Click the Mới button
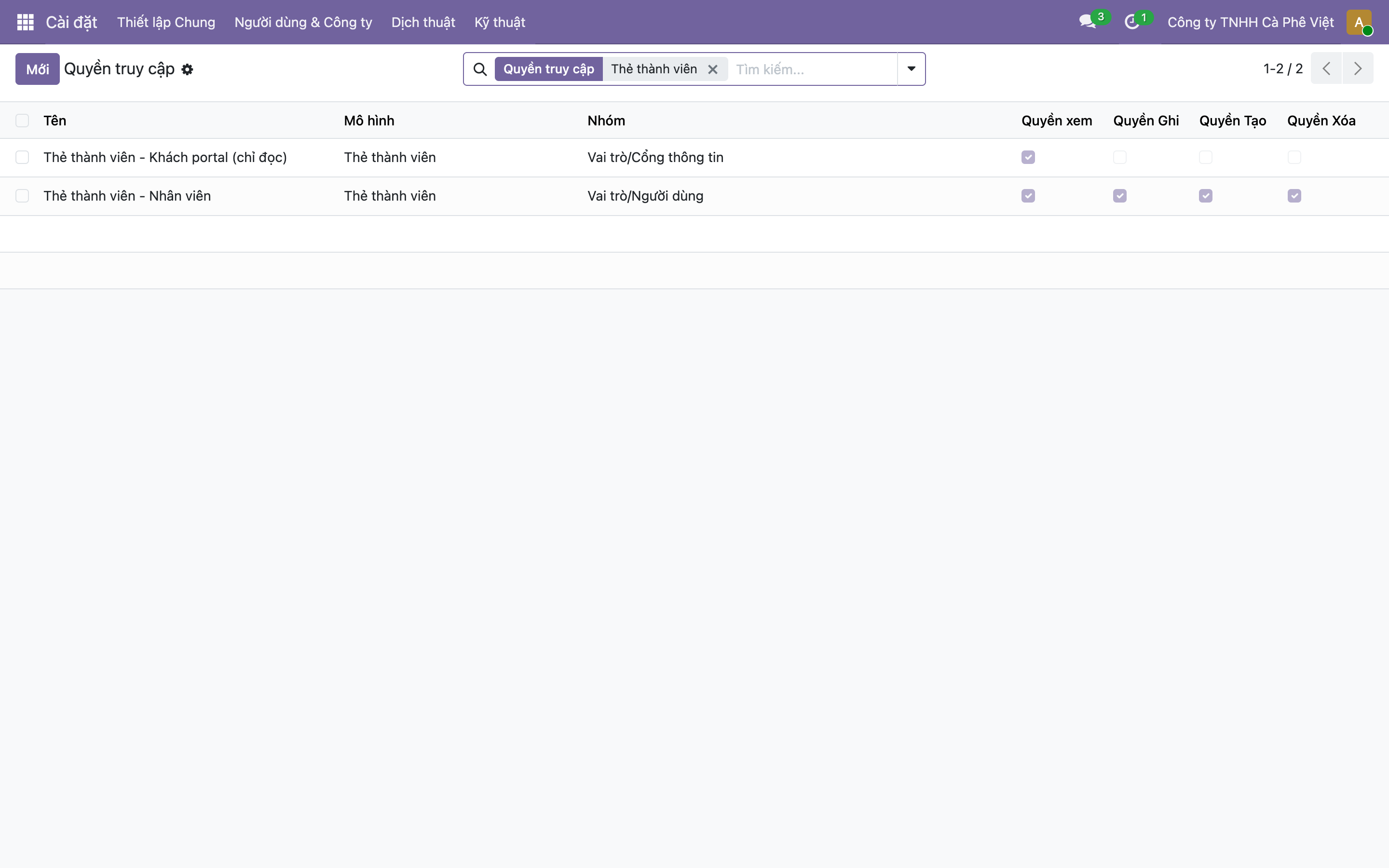Screen dimensions: 1389x868 click(x=37, y=69)
